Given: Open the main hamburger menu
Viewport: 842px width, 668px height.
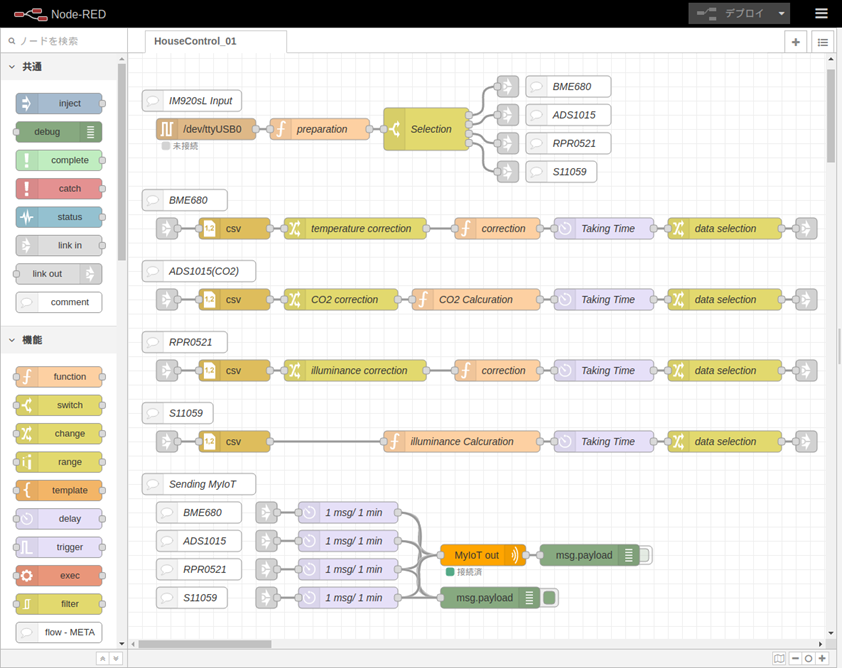Looking at the screenshot, I should click(821, 14).
